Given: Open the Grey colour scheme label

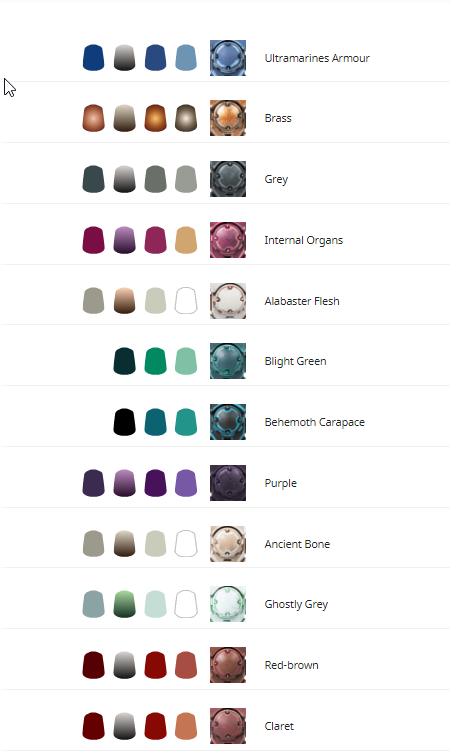Looking at the screenshot, I should [276, 179].
